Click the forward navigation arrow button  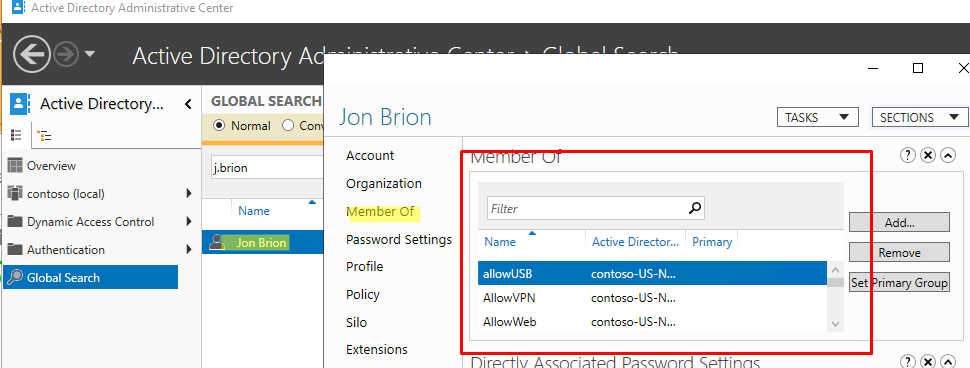click(65, 55)
